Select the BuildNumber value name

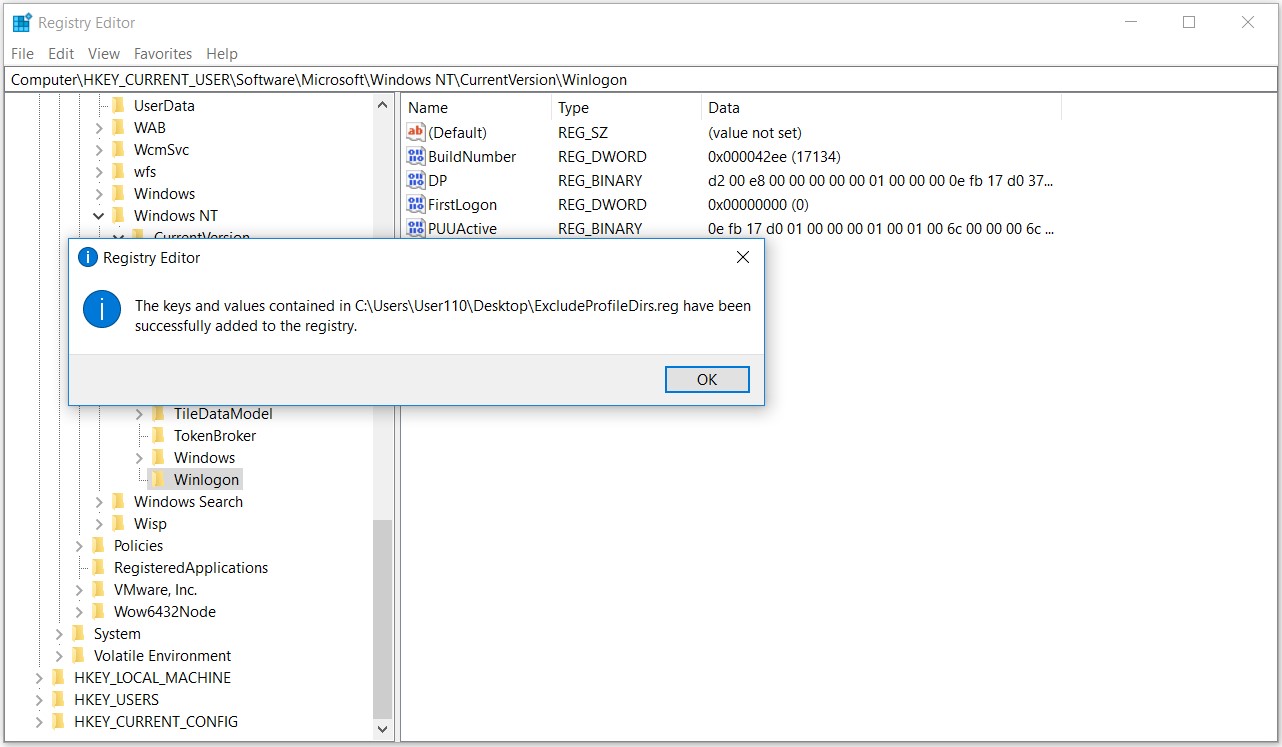(472, 156)
